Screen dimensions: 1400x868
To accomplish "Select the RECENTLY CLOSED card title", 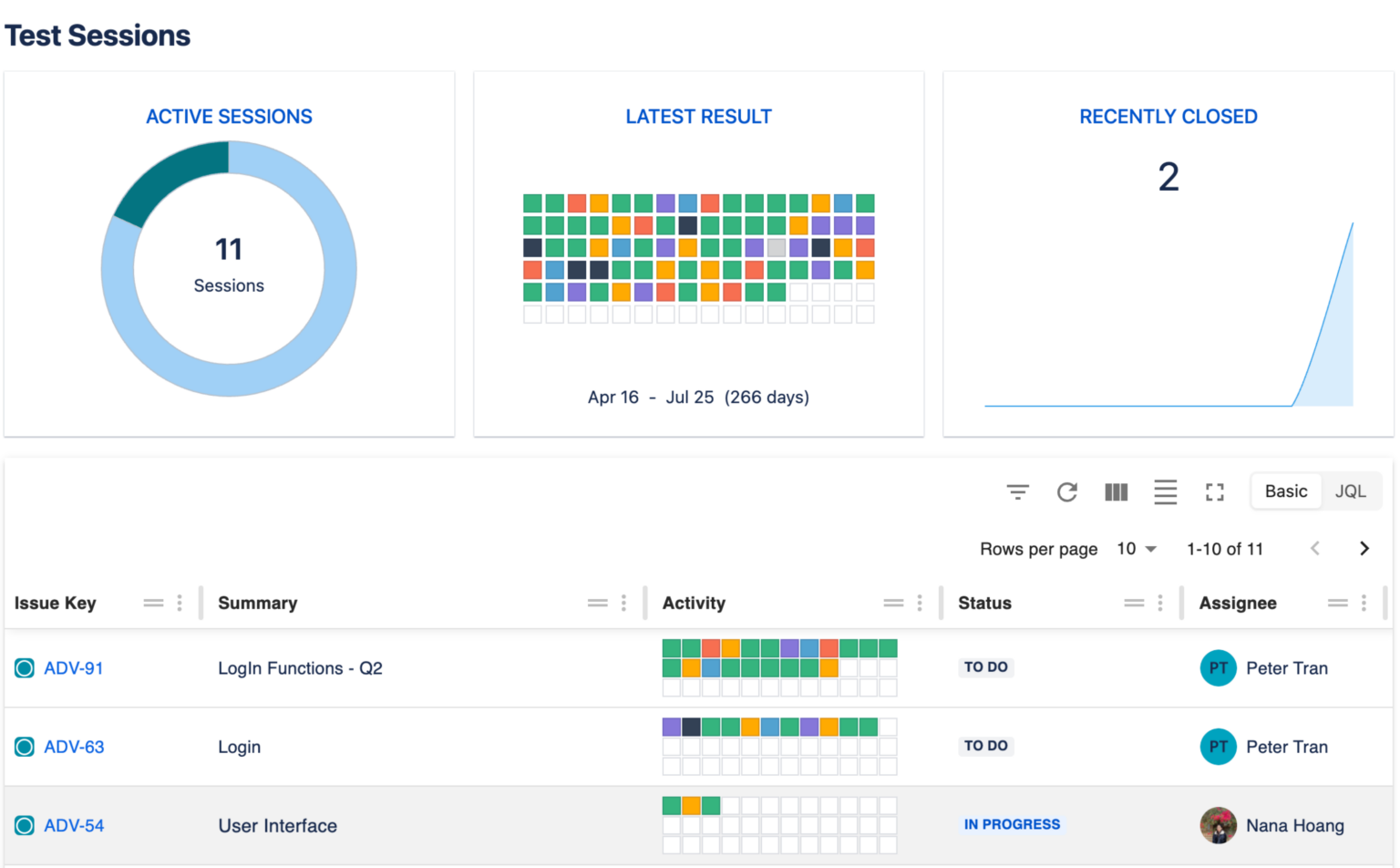I will tap(1168, 116).
